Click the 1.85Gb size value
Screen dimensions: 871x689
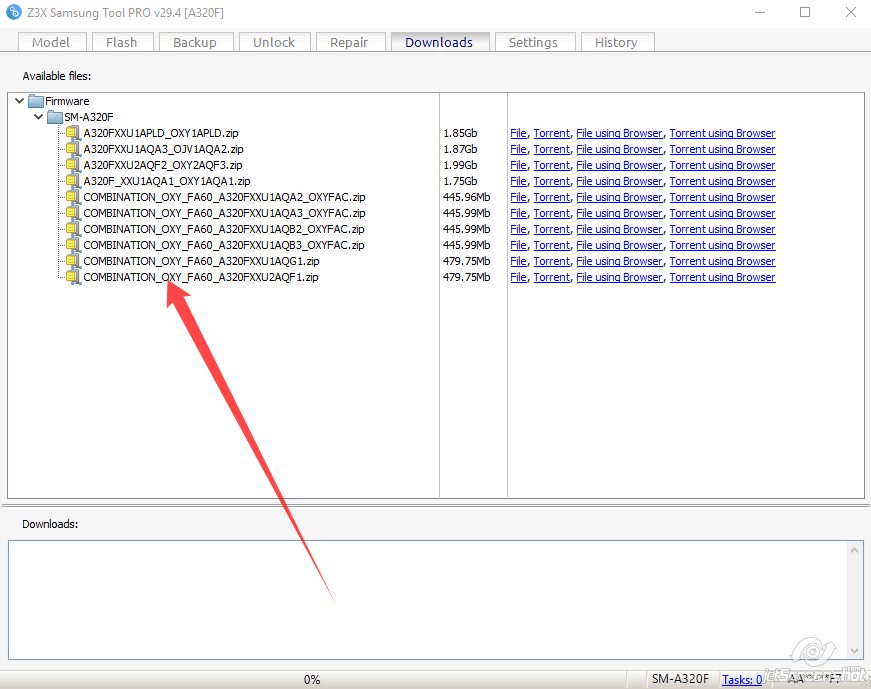pyautogui.click(x=460, y=133)
